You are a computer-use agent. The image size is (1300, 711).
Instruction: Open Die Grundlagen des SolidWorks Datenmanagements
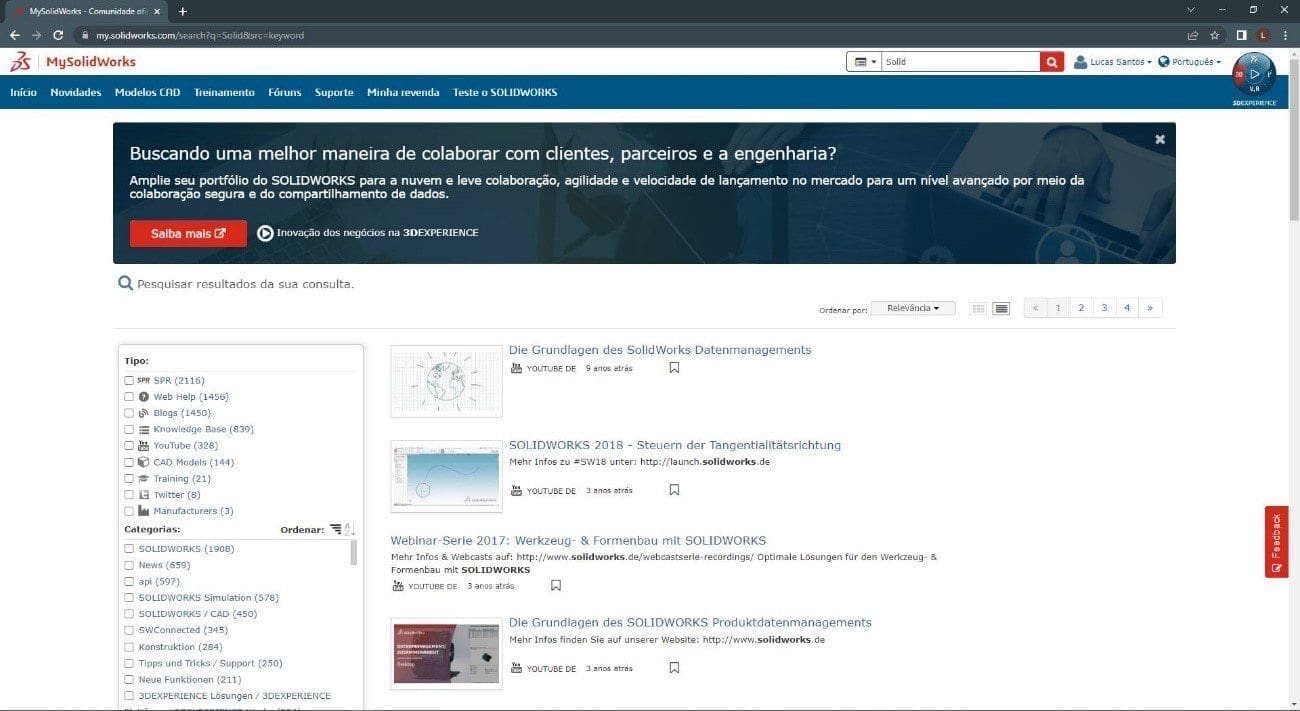[x=660, y=350]
